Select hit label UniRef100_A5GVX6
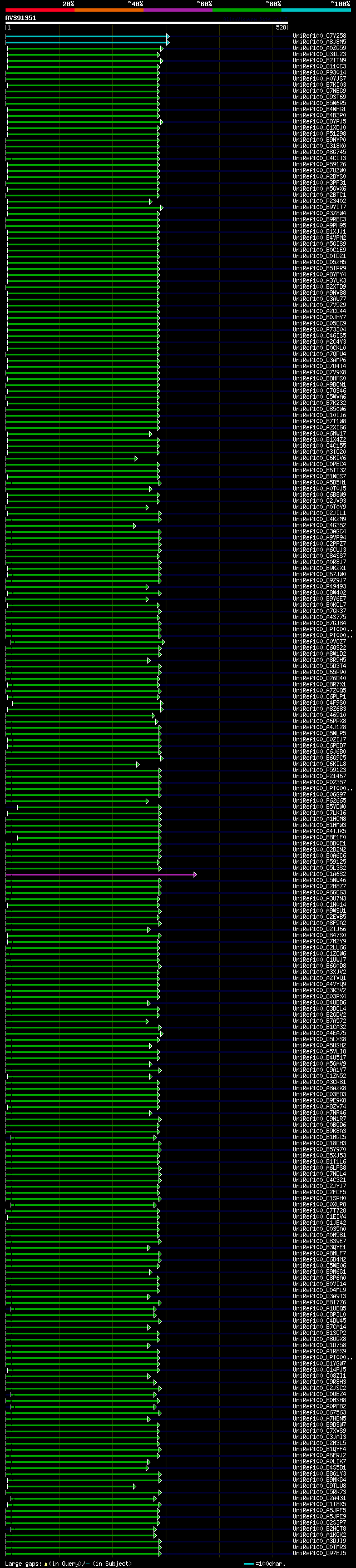This screenshot has height=1568, width=356. (319, 189)
